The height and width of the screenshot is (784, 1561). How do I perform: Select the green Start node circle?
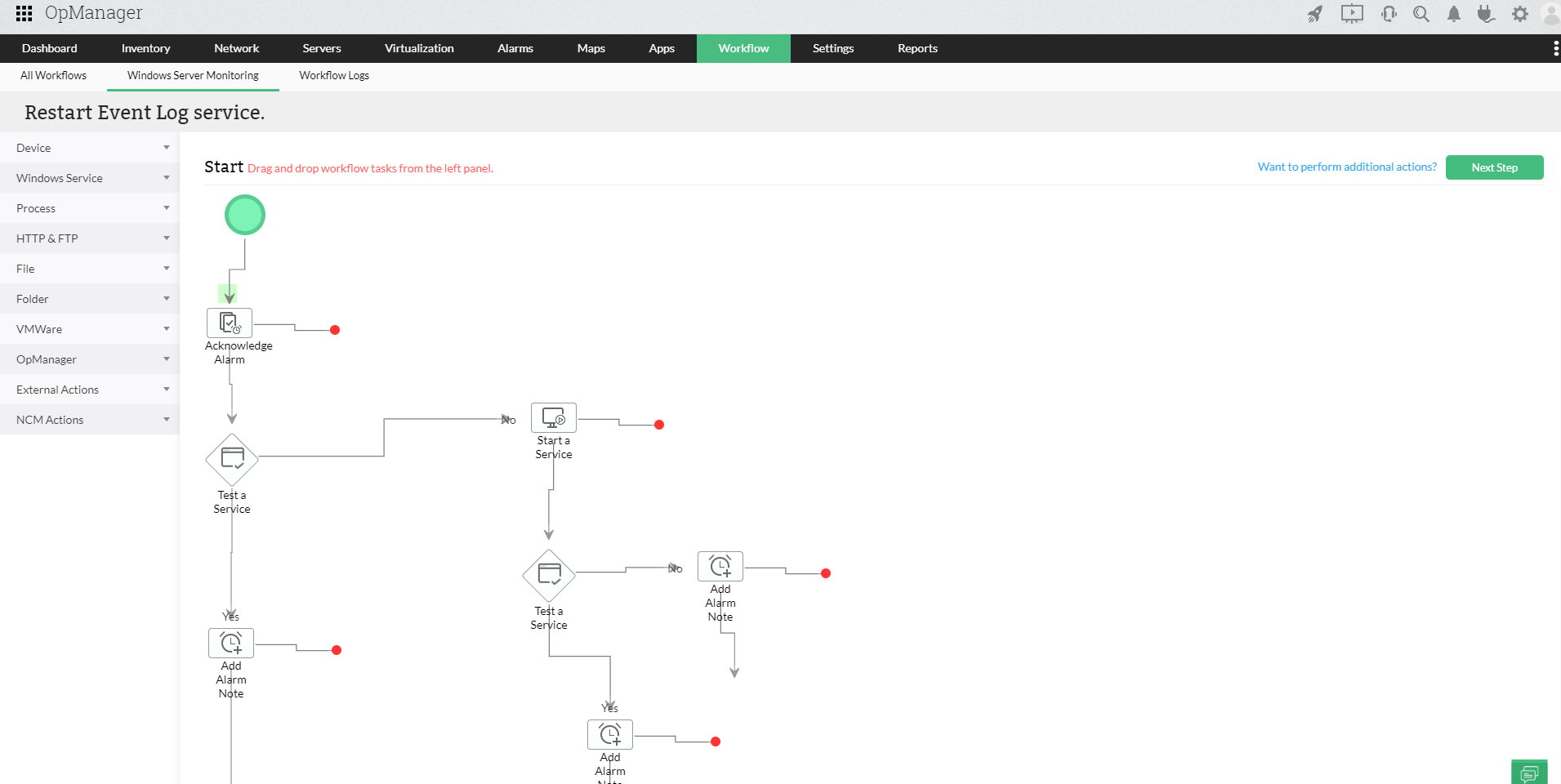[x=245, y=215]
